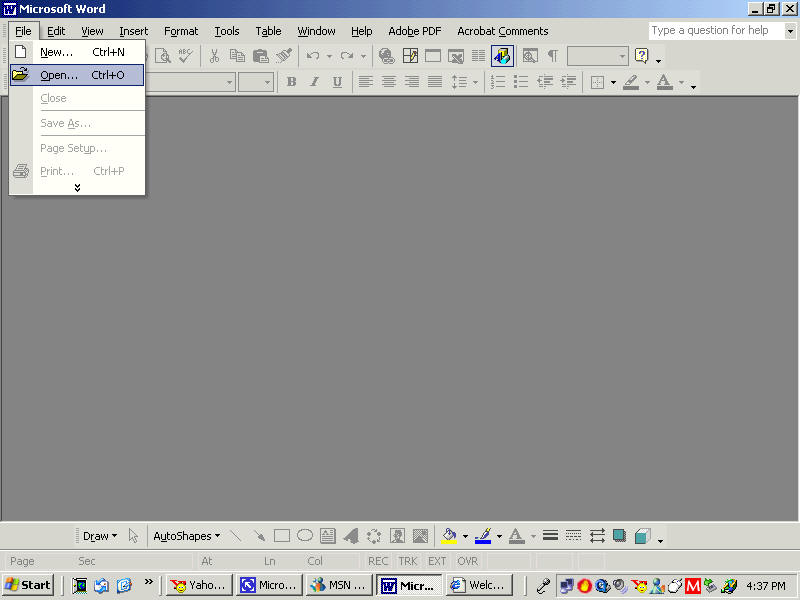The width and height of the screenshot is (800, 600).
Task: Toggle Underline formatting
Action: point(337,82)
